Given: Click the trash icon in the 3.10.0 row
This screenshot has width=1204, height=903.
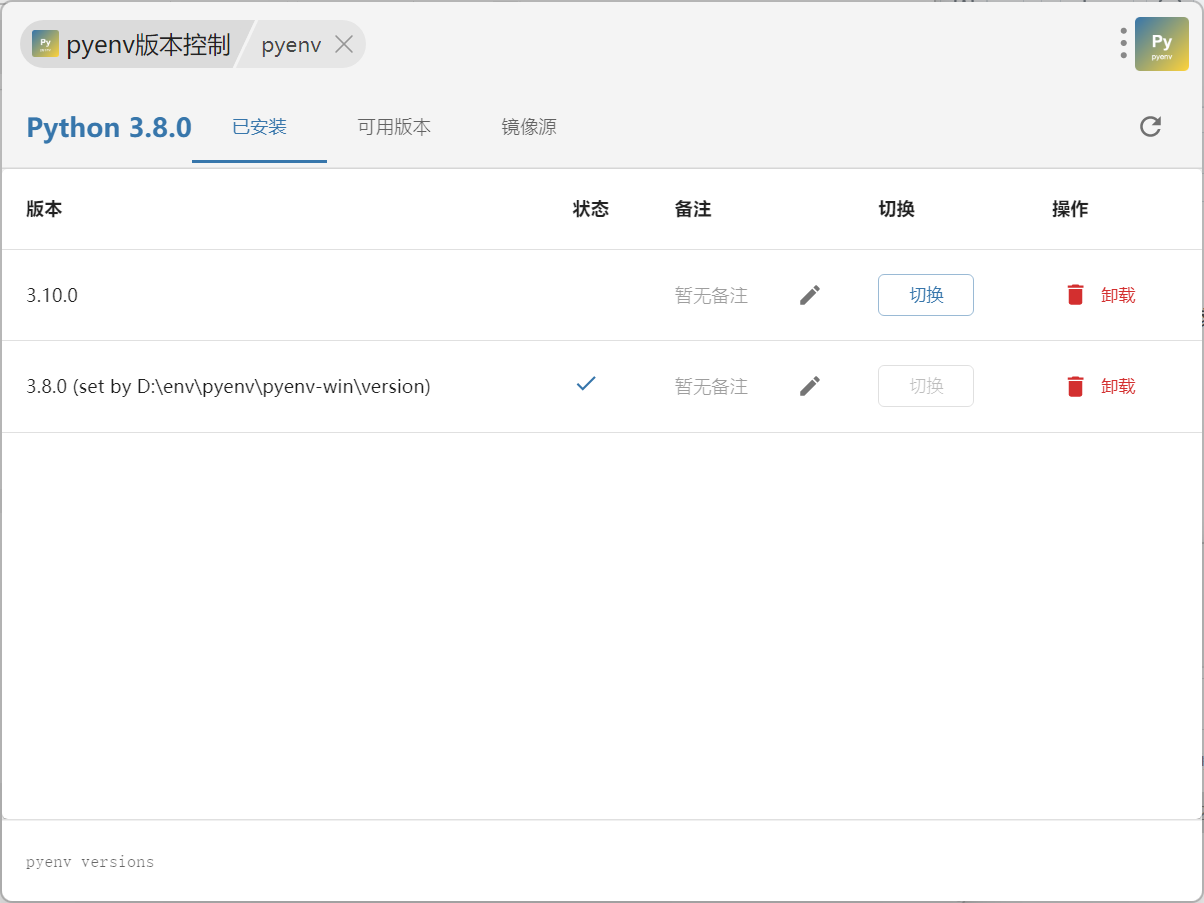Looking at the screenshot, I should click(1075, 295).
